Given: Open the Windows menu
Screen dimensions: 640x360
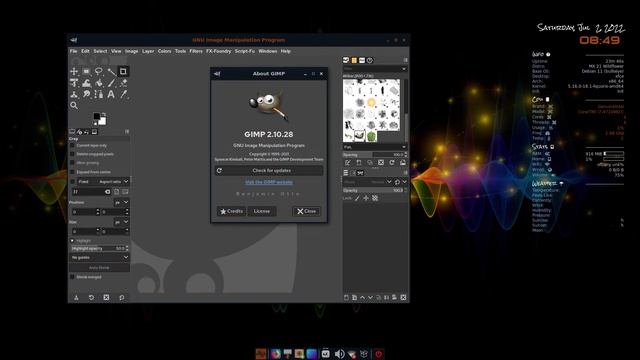Looking at the screenshot, I should 268,51.
